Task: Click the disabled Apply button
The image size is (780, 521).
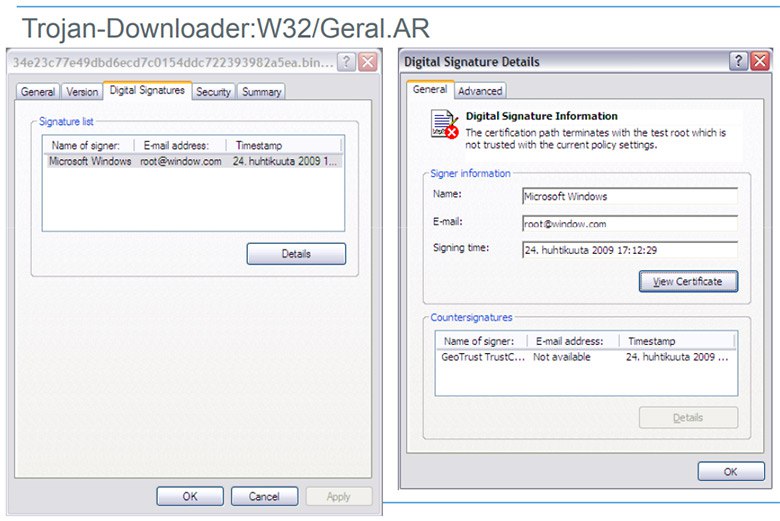Action: tap(339, 497)
